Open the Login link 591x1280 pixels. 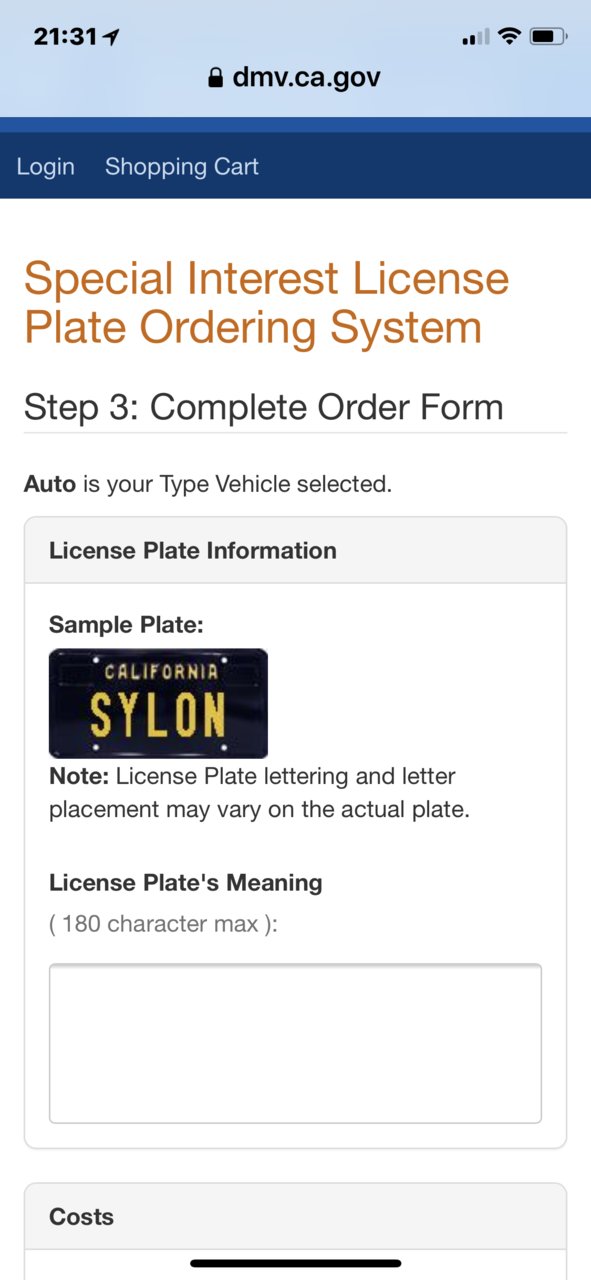pos(46,167)
